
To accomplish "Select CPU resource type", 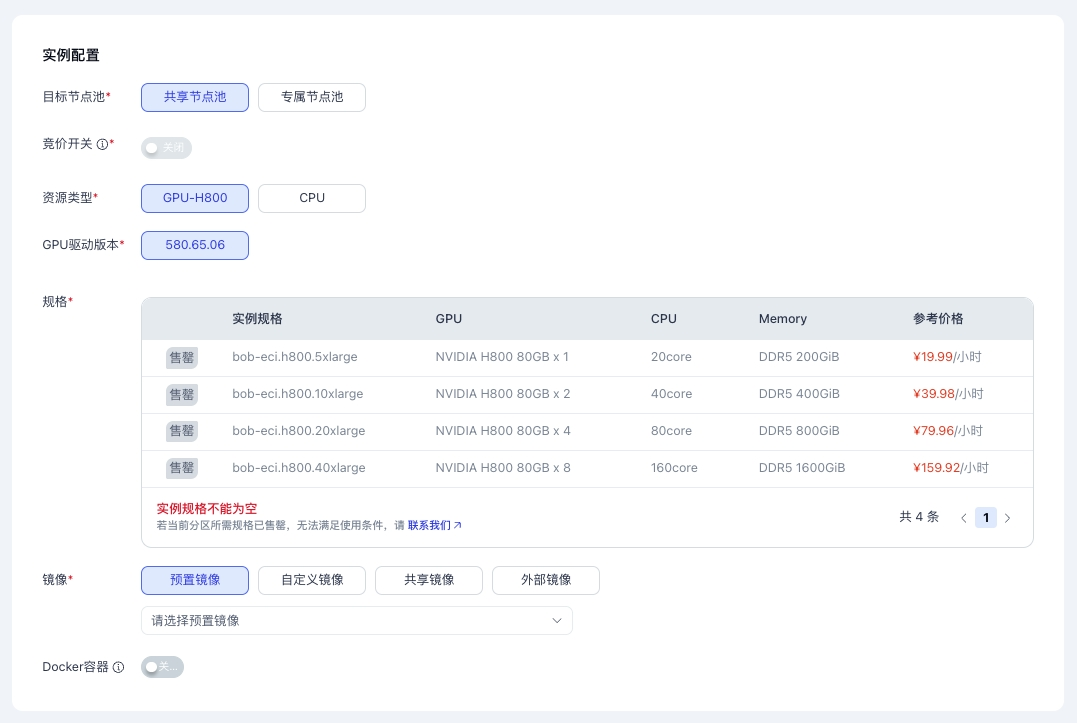I will coord(312,198).
